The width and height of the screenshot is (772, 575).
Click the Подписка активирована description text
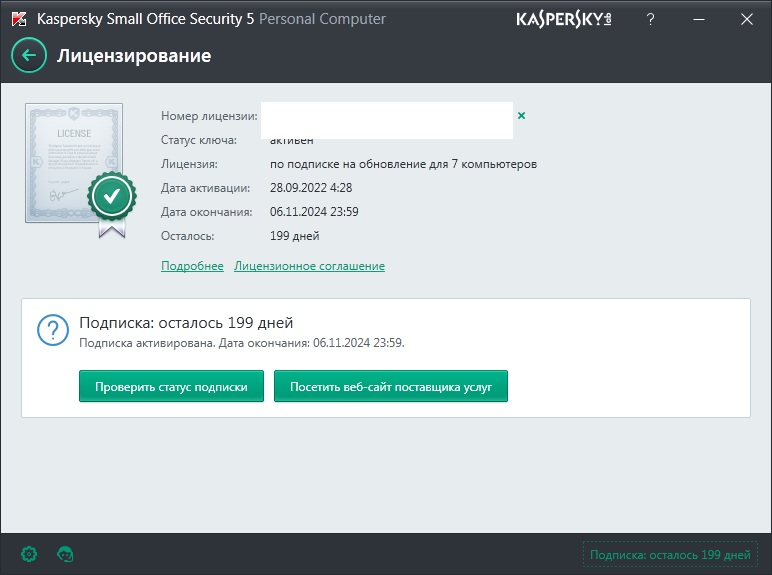242,343
